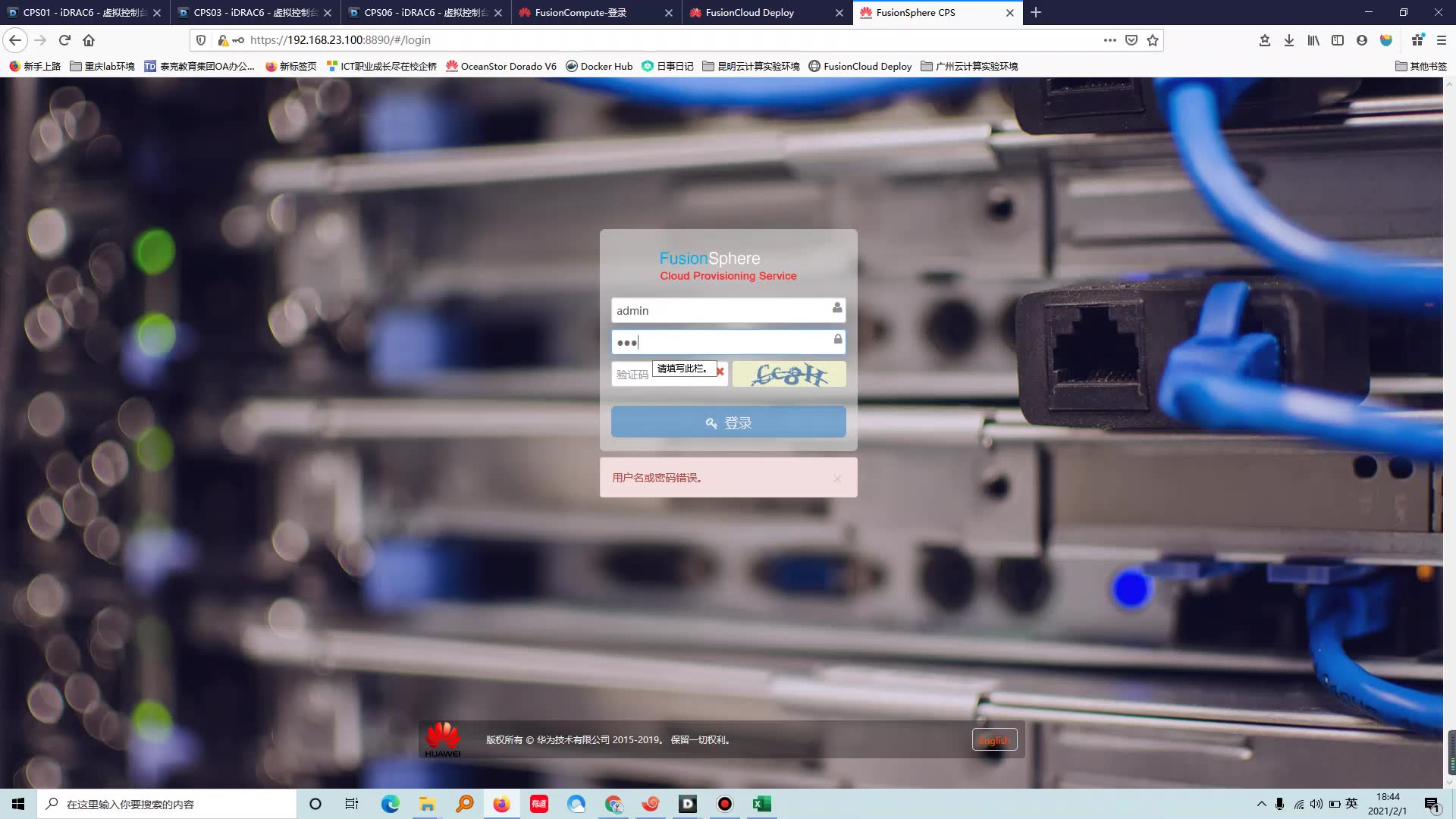1456x819 pixels.
Task: Close the FusionSphere CPS tab
Action: pos(1009,13)
